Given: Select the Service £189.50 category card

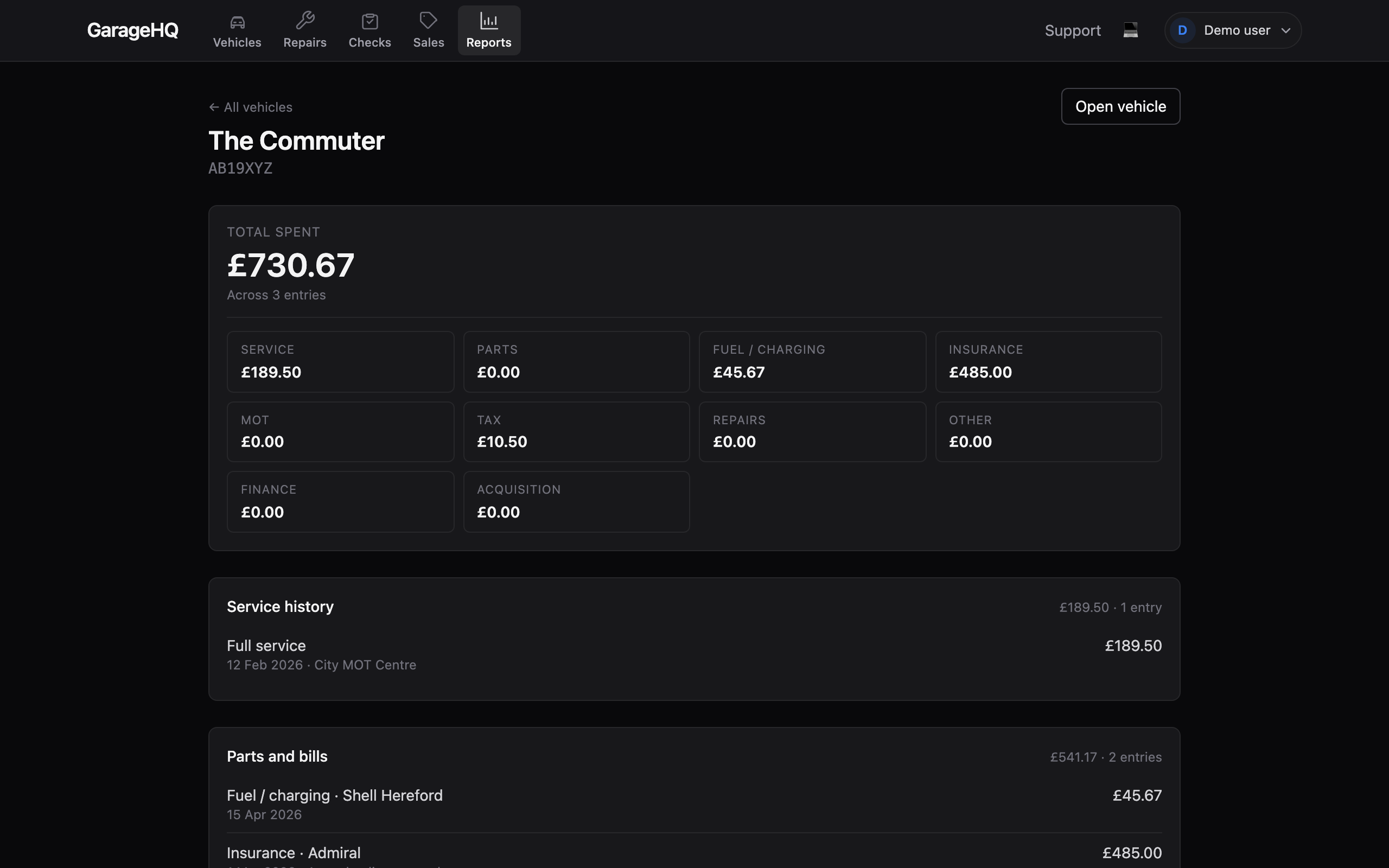Looking at the screenshot, I should (340, 362).
